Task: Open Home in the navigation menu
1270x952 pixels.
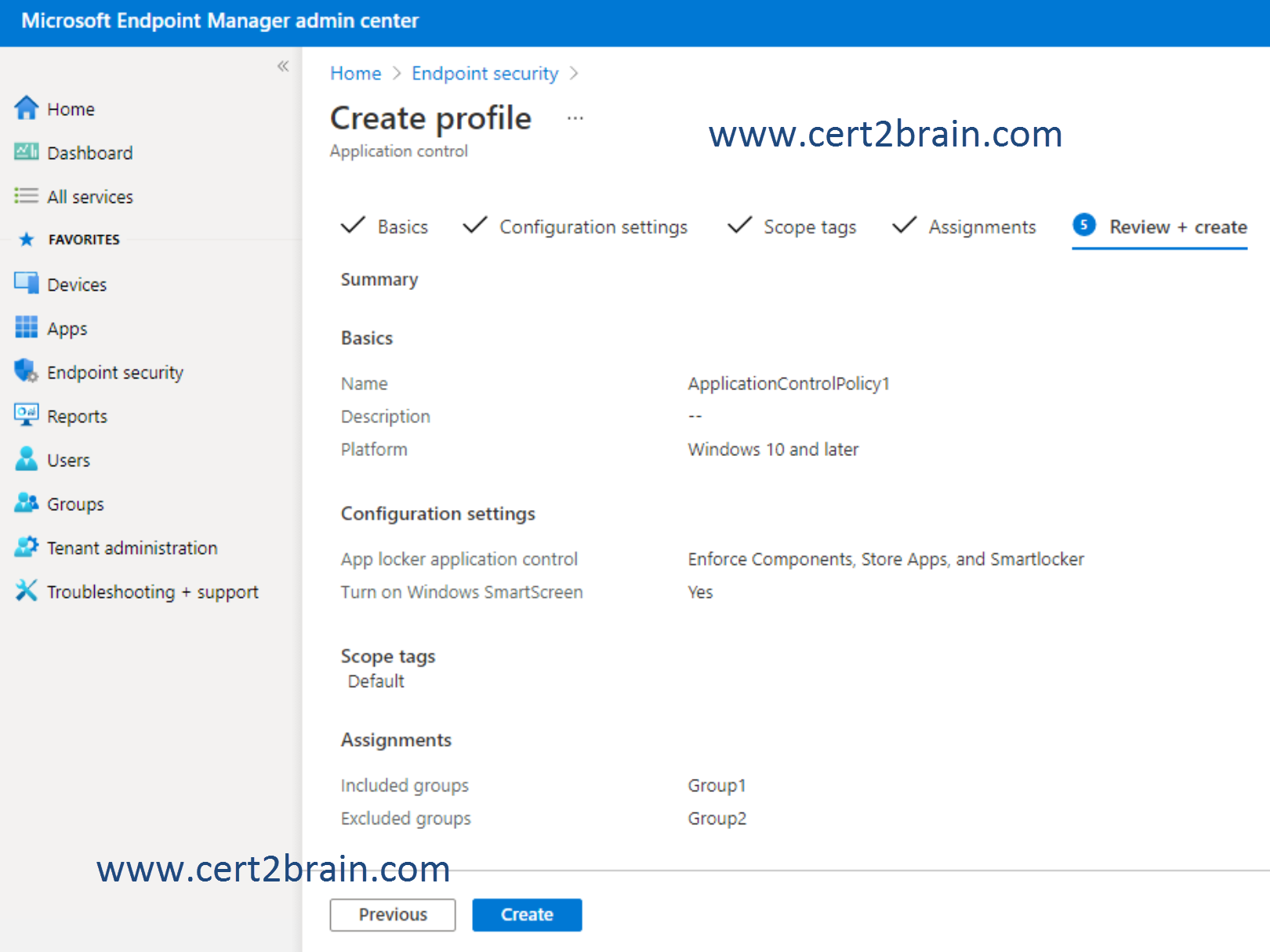Action: click(71, 110)
